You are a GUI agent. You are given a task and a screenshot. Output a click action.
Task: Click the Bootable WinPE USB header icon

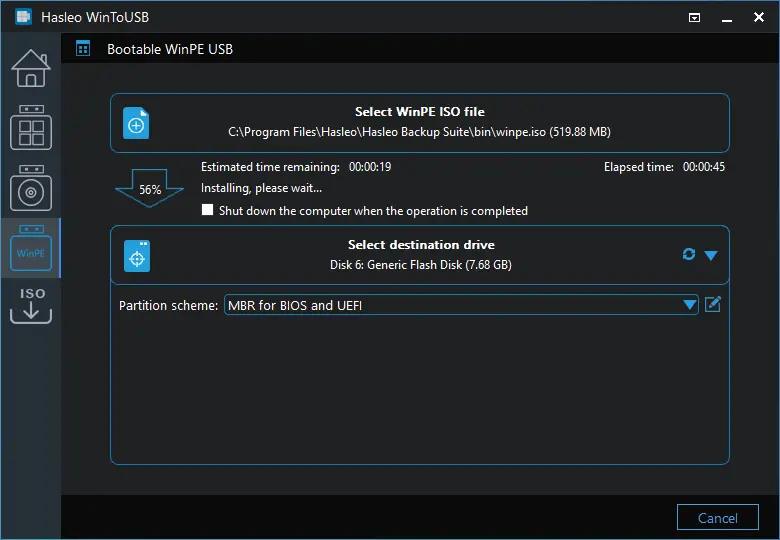click(83, 49)
